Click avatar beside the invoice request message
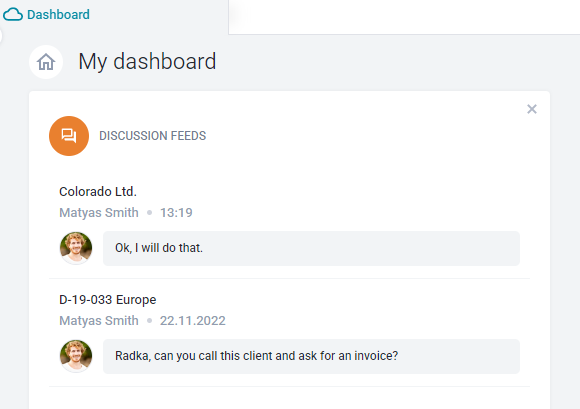Image resolution: width=580 pixels, height=409 pixels. pyautogui.click(x=76, y=356)
